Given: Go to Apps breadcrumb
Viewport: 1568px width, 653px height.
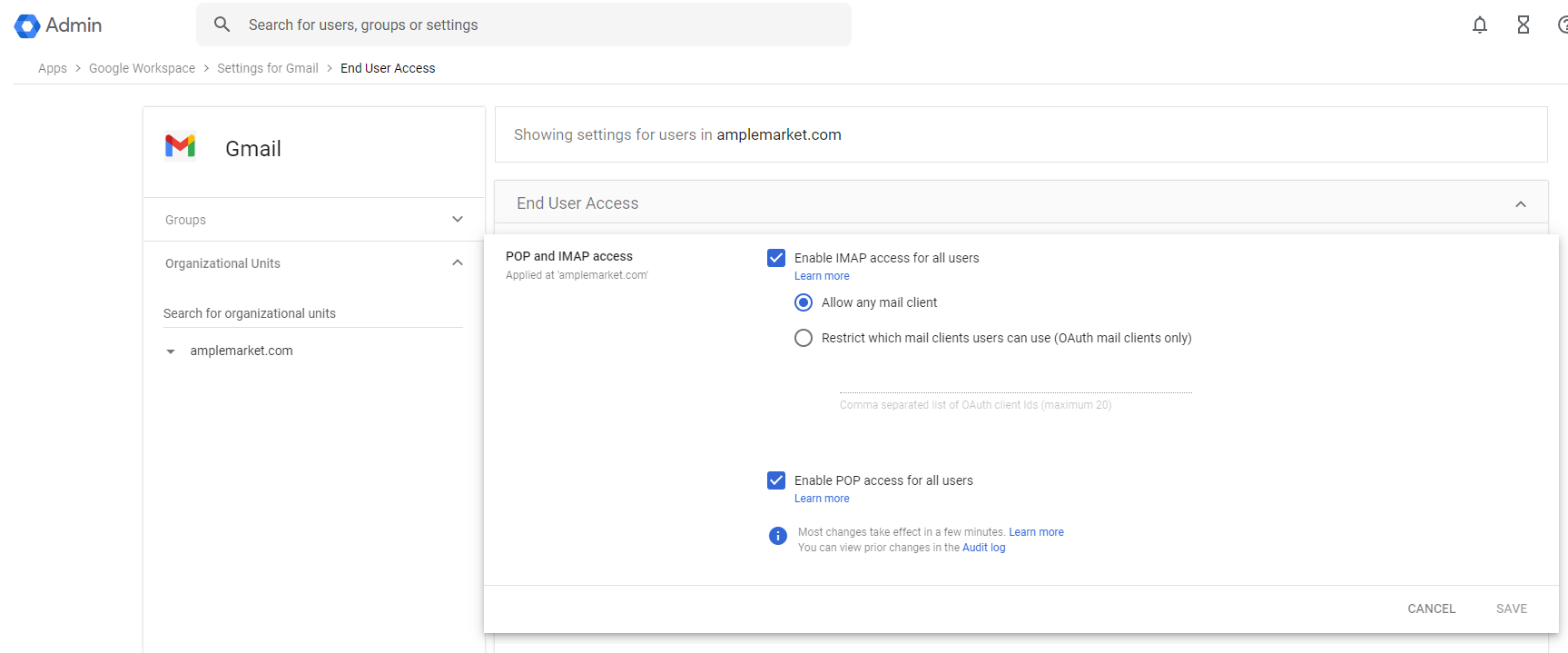Looking at the screenshot, I should click(53, 68).
